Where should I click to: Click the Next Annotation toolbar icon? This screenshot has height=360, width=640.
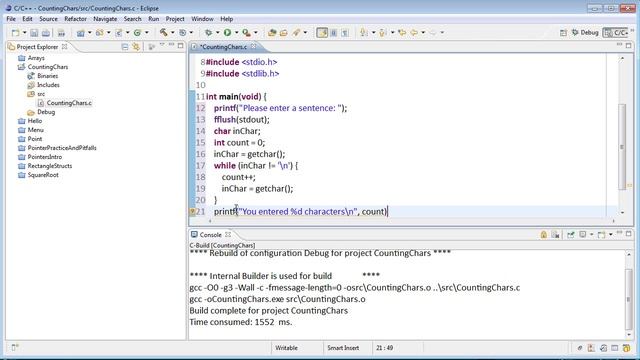364,33
